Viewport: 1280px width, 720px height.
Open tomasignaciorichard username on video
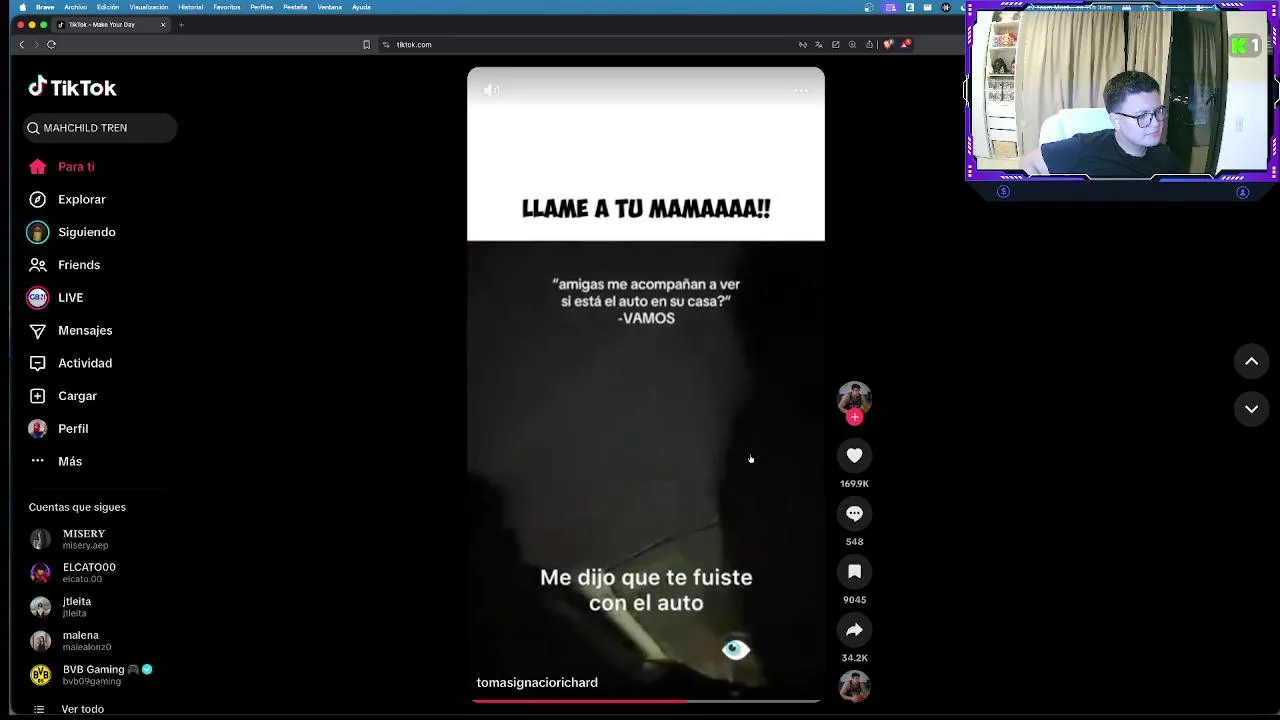click(537, 682)
